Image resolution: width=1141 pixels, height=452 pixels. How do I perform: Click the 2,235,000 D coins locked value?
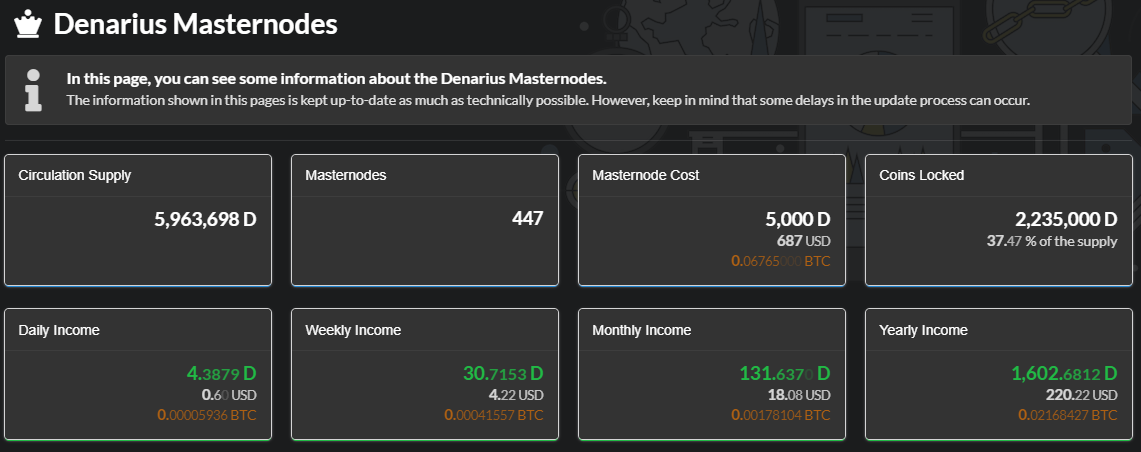coord(1066,219)
